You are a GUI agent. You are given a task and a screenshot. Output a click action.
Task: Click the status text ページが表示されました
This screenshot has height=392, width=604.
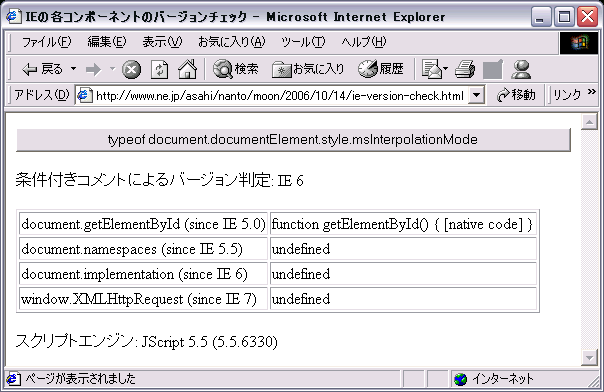[x=81, y=379]
